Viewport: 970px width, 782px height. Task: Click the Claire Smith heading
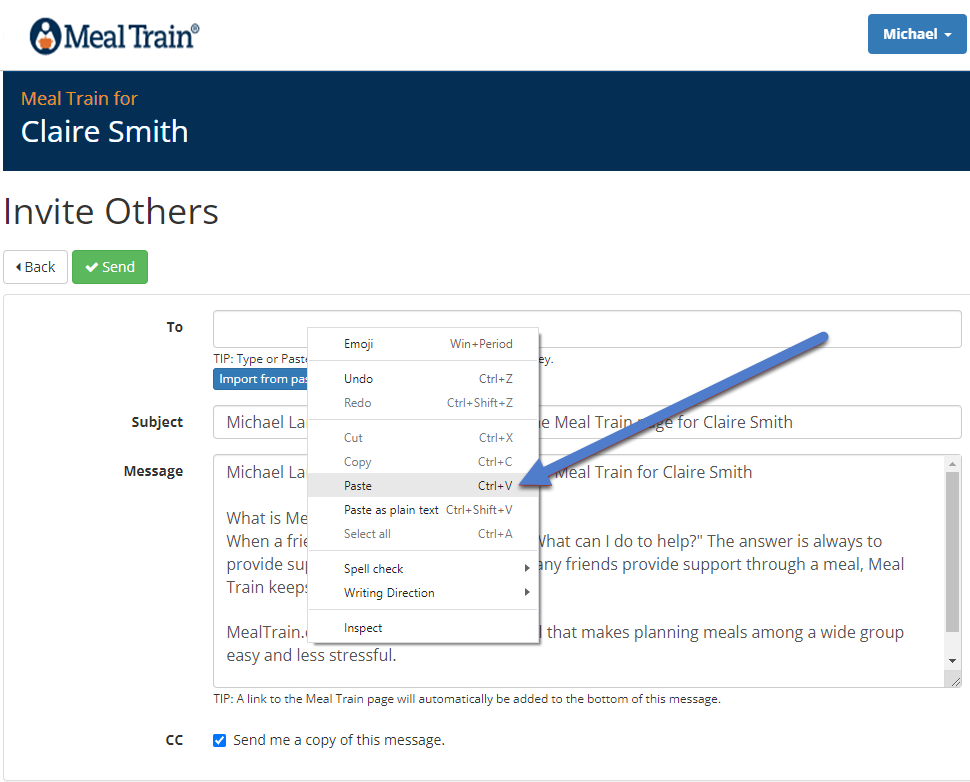(x=105, y=132)
